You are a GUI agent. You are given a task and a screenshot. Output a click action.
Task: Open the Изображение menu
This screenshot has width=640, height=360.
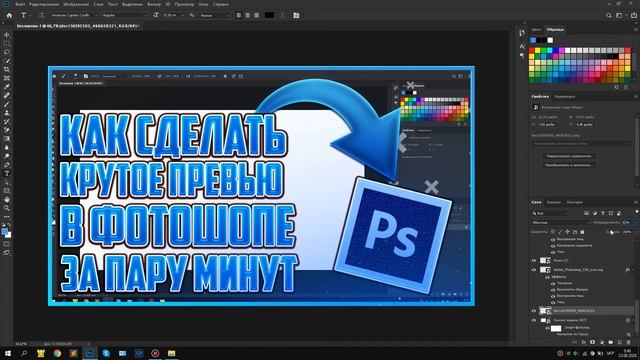click(76, 4)
